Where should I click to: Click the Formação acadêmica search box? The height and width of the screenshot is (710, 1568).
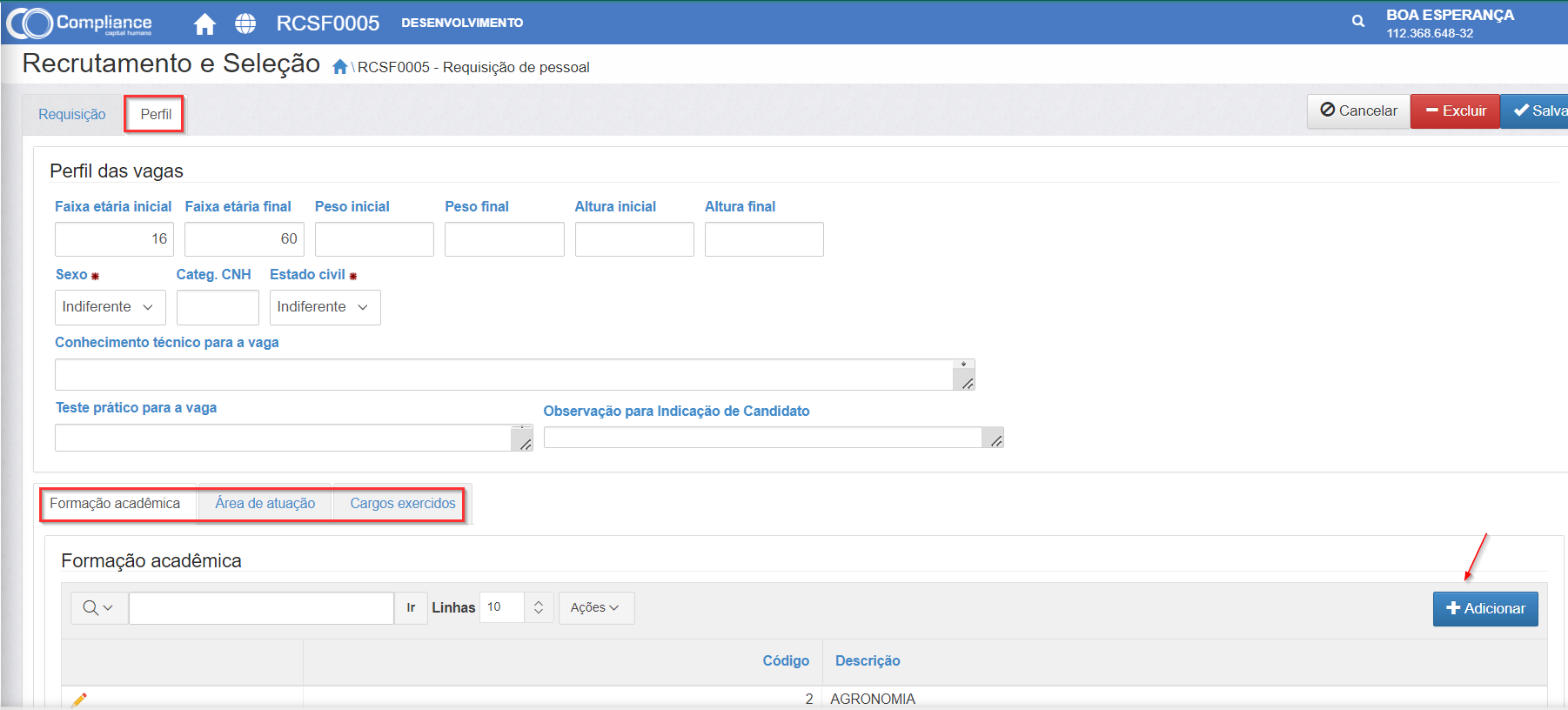click(x=261, y=607)
